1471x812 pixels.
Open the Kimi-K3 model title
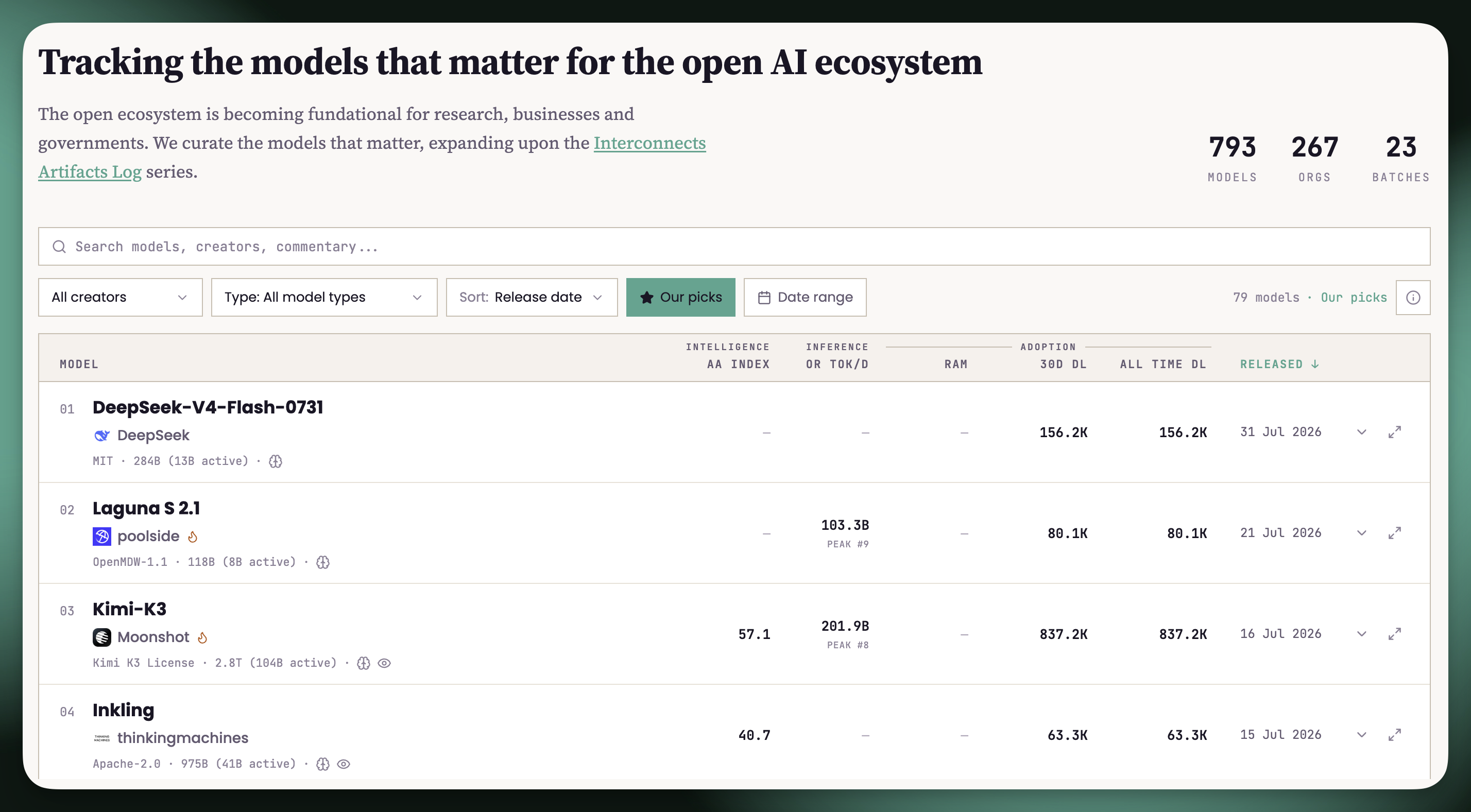pyautogui.click(x=130, y=609)
